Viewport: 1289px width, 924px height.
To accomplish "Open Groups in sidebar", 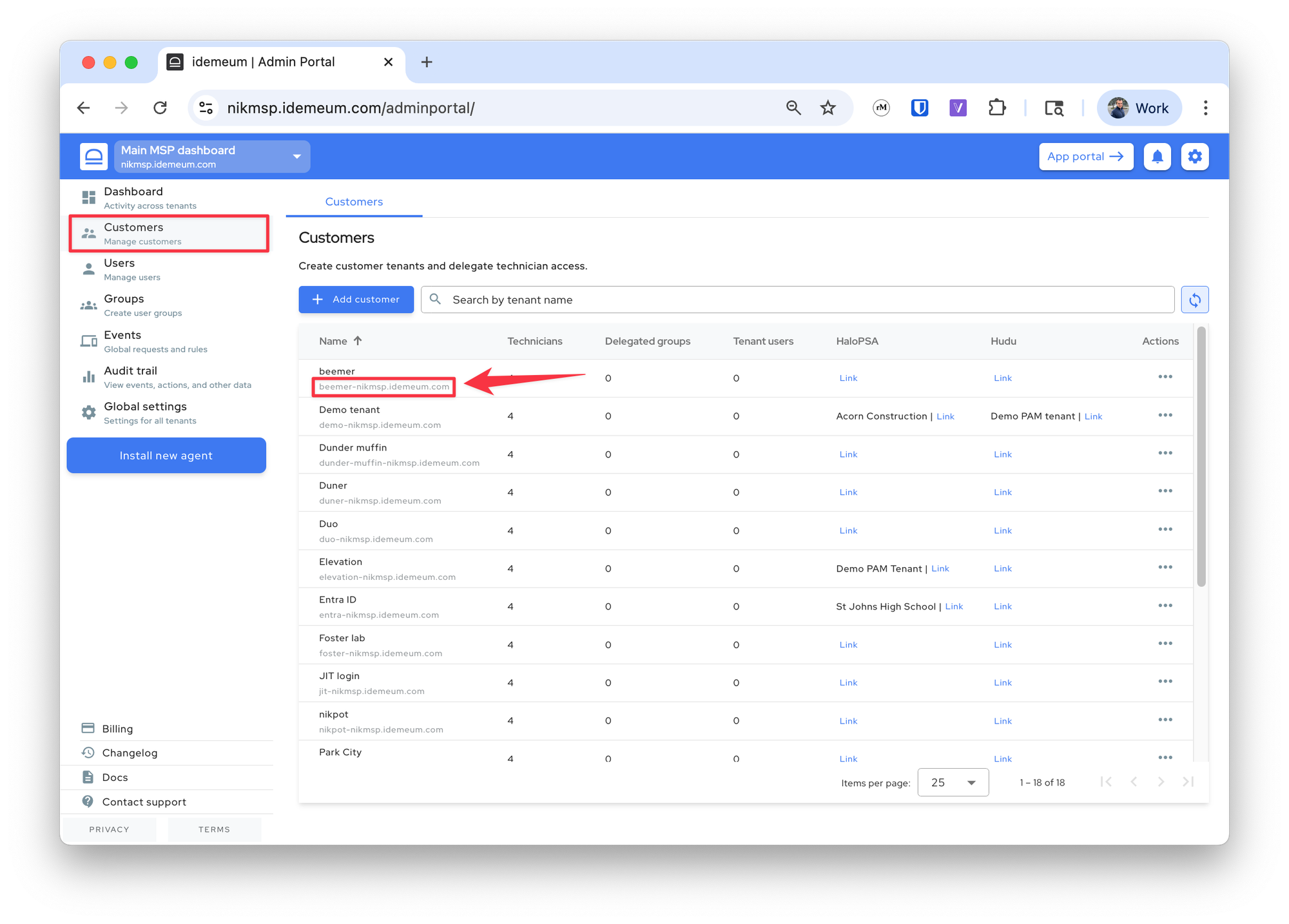I will tap(169, 305).
